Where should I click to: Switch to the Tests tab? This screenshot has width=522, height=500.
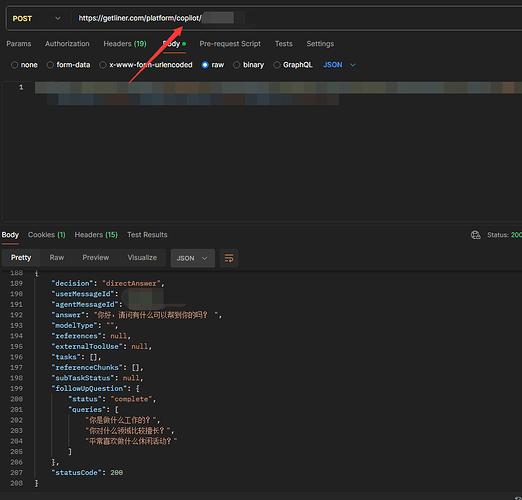(284, 44)
